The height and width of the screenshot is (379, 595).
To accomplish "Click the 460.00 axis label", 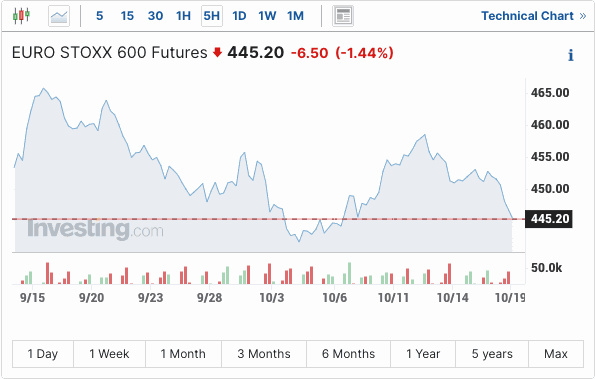I will (x=550, y=124).
